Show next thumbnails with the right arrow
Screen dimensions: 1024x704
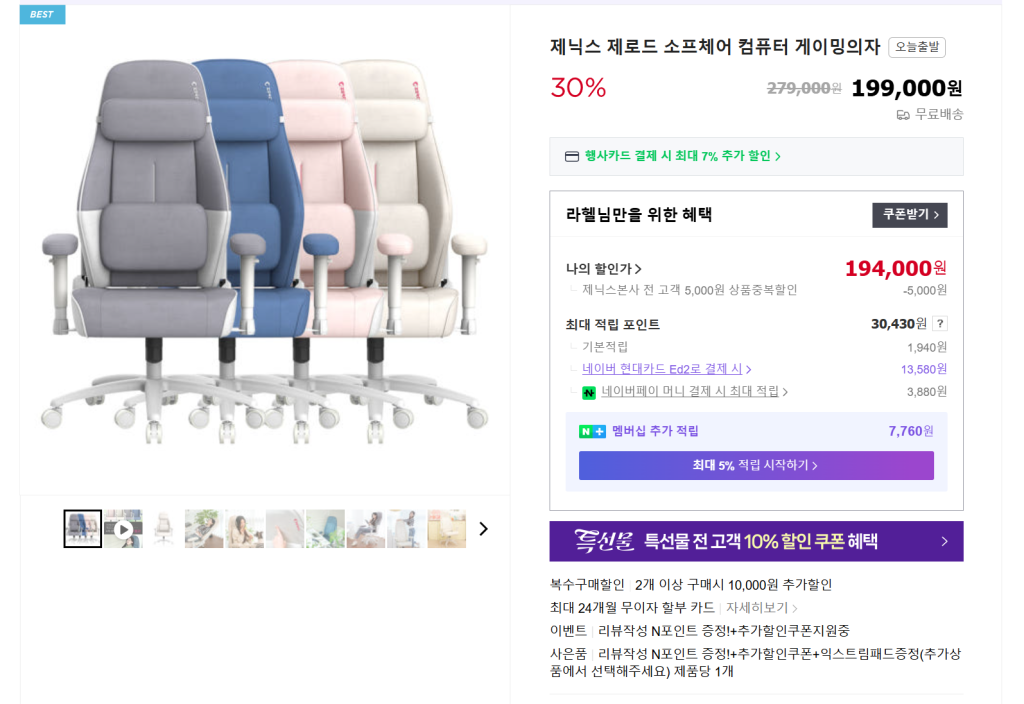click(484, 529)
